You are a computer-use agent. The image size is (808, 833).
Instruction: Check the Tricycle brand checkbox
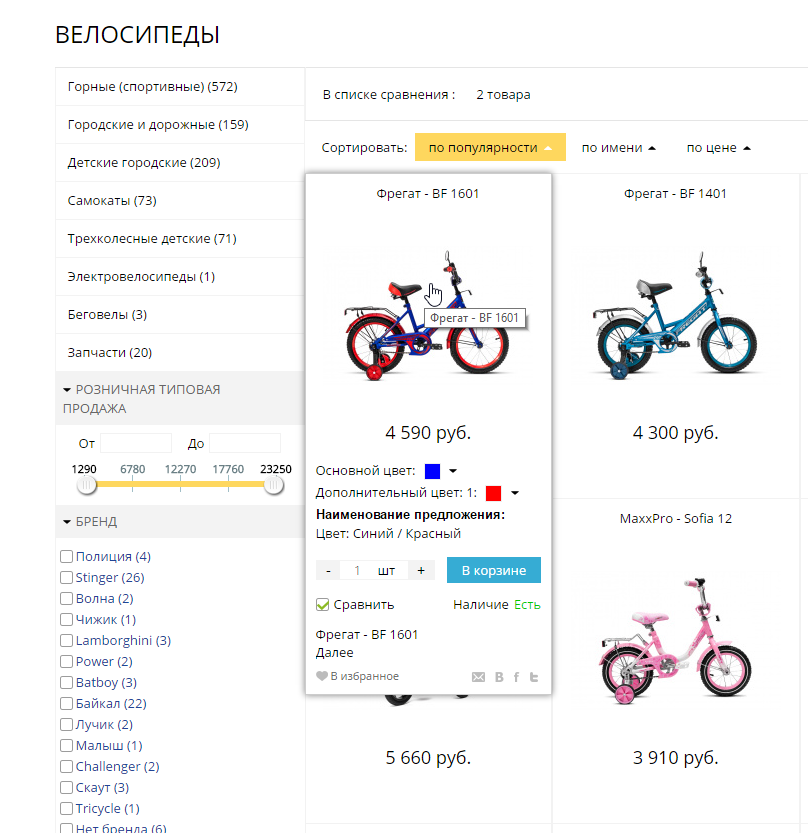pyautogui.click(x=66, y=809)
